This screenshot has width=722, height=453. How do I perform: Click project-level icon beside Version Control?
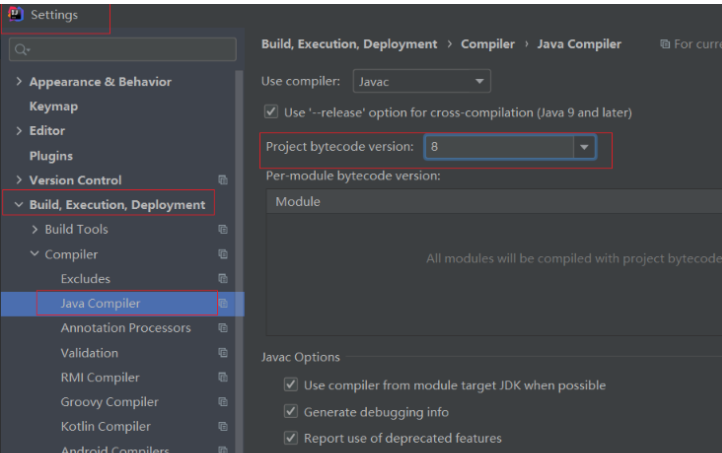223,180
